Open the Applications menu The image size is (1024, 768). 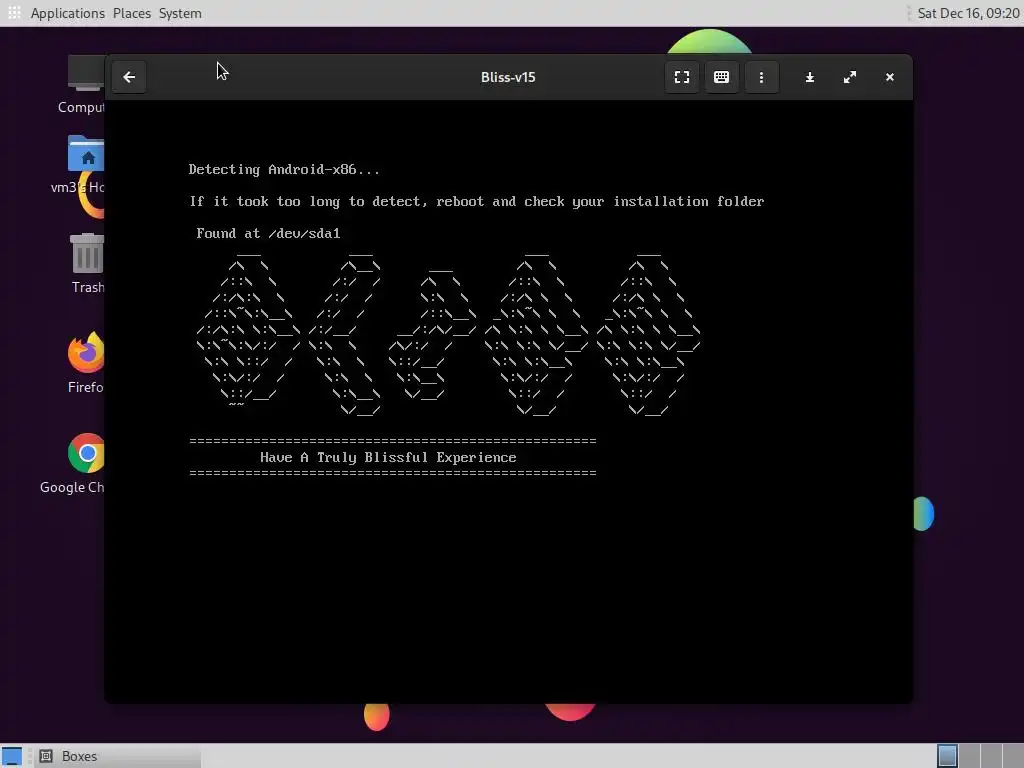pyautogui.click(x=67, y=13)
